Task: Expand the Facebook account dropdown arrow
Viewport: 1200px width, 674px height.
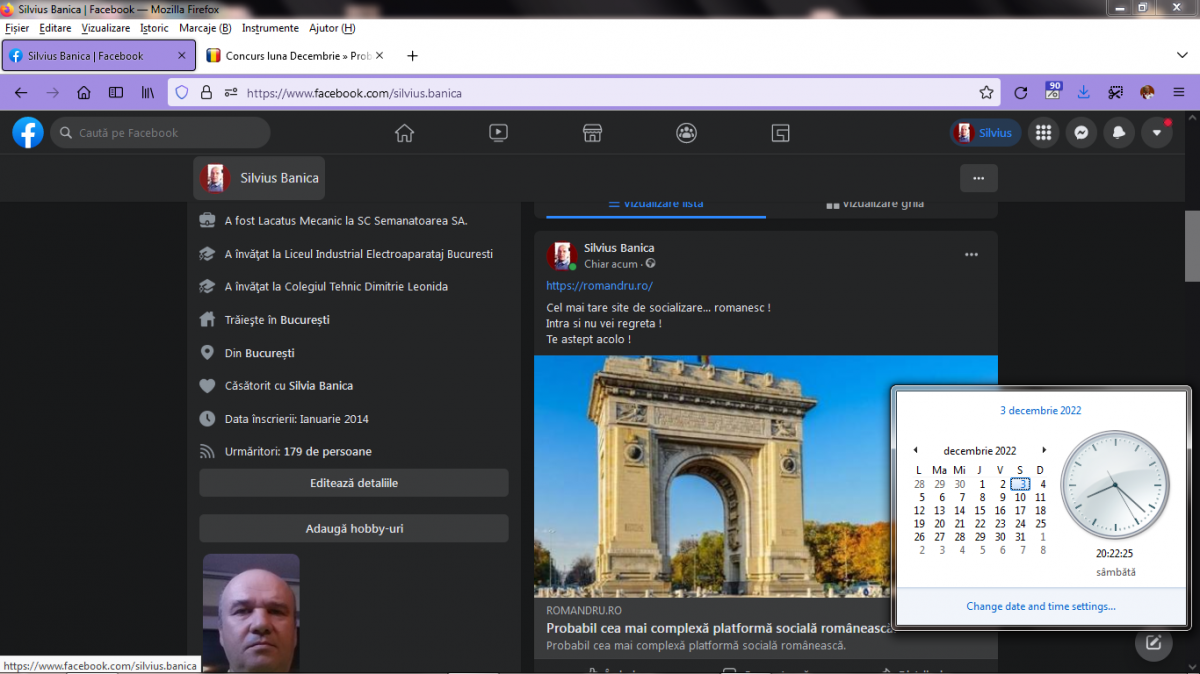Action: 1157,133
